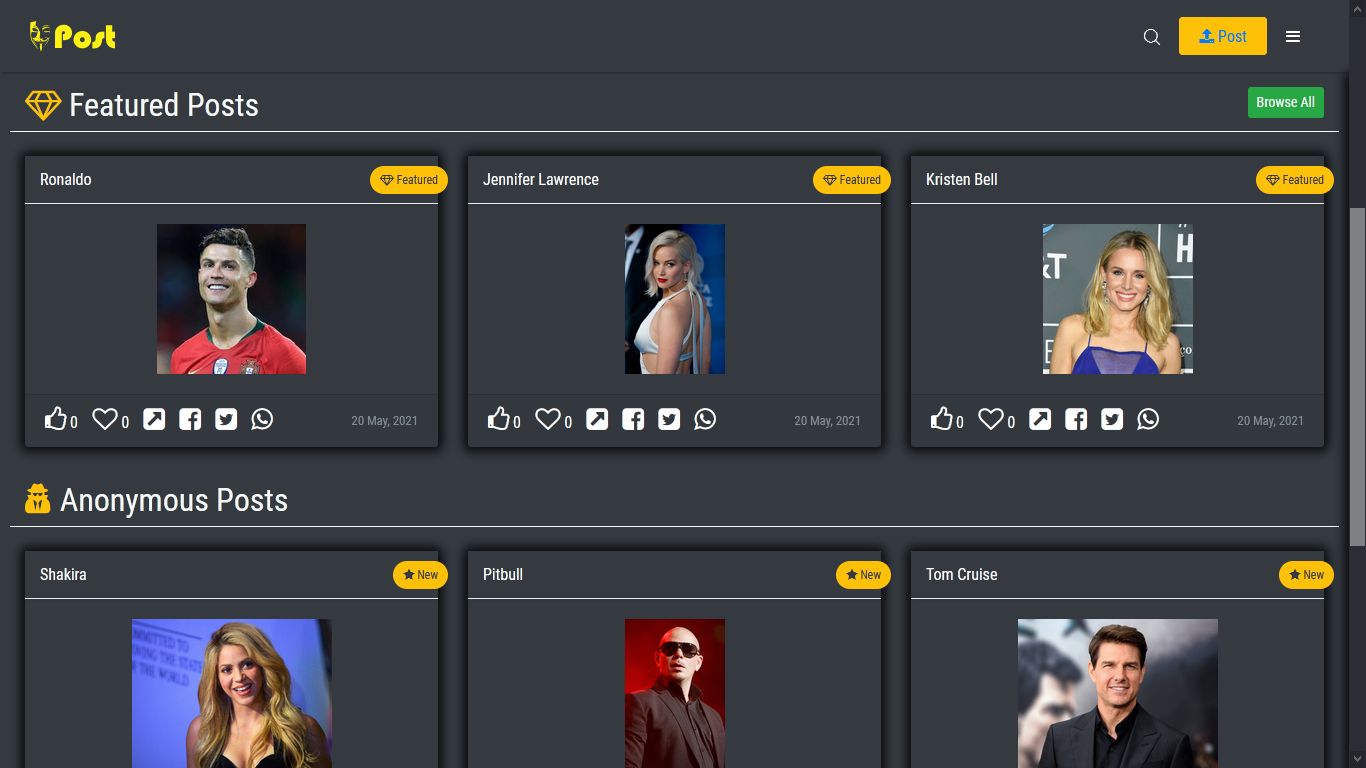Click the Browse All button
Viewport: 1366px width, 768px height.
tap(1285, 102)
